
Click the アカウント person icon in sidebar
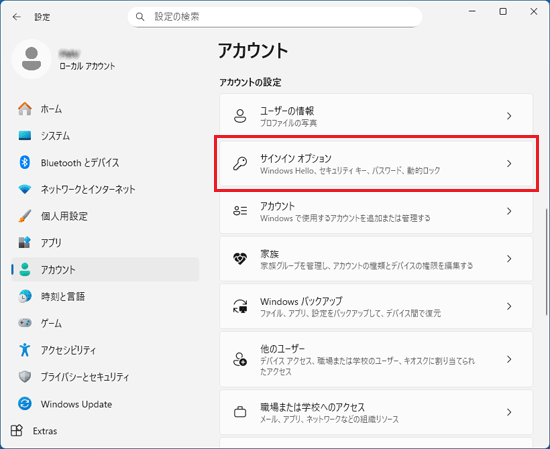[25, 269]
